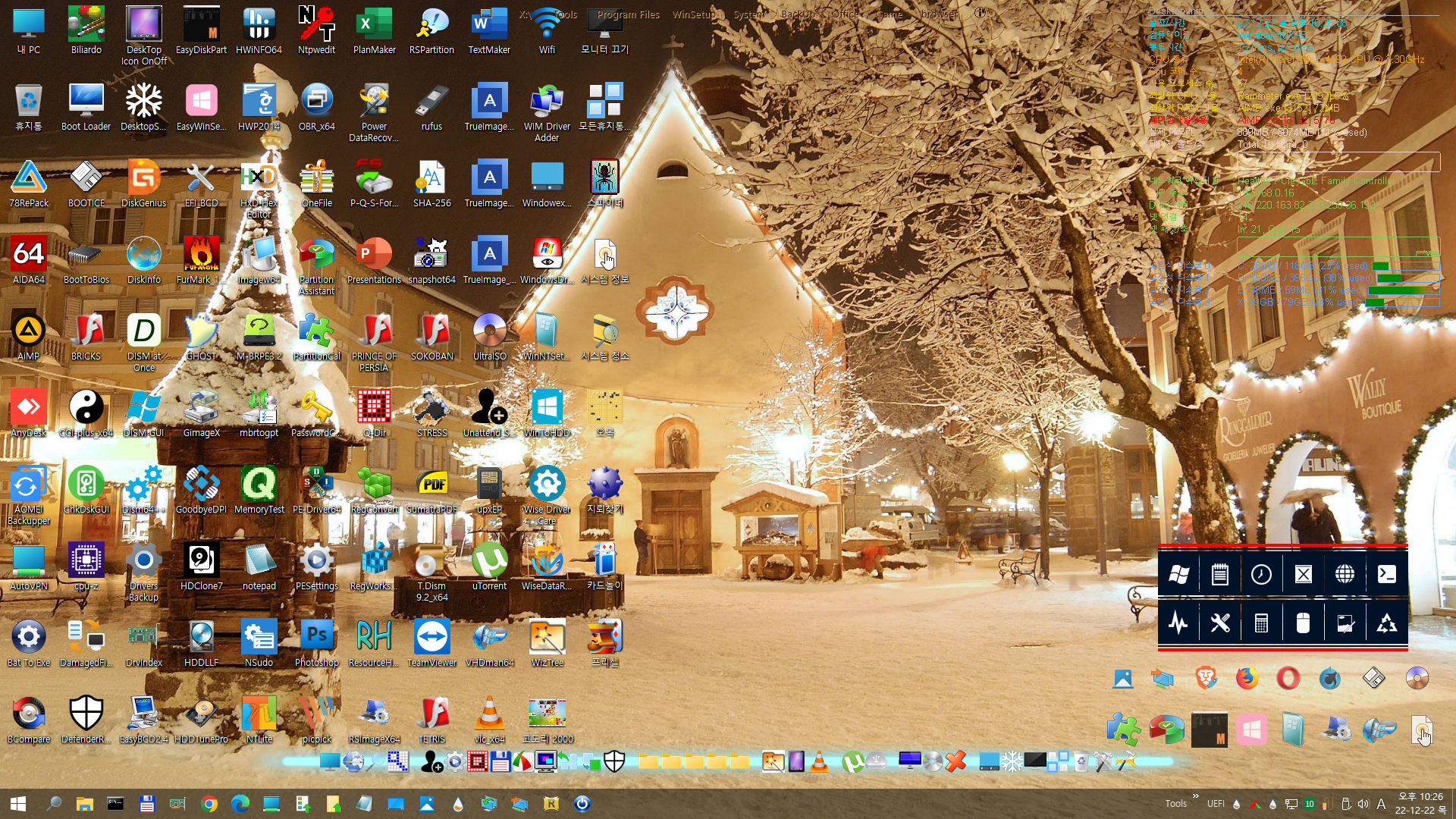
Task: Launch vlc_x64 media player icon
Action: 489,720
